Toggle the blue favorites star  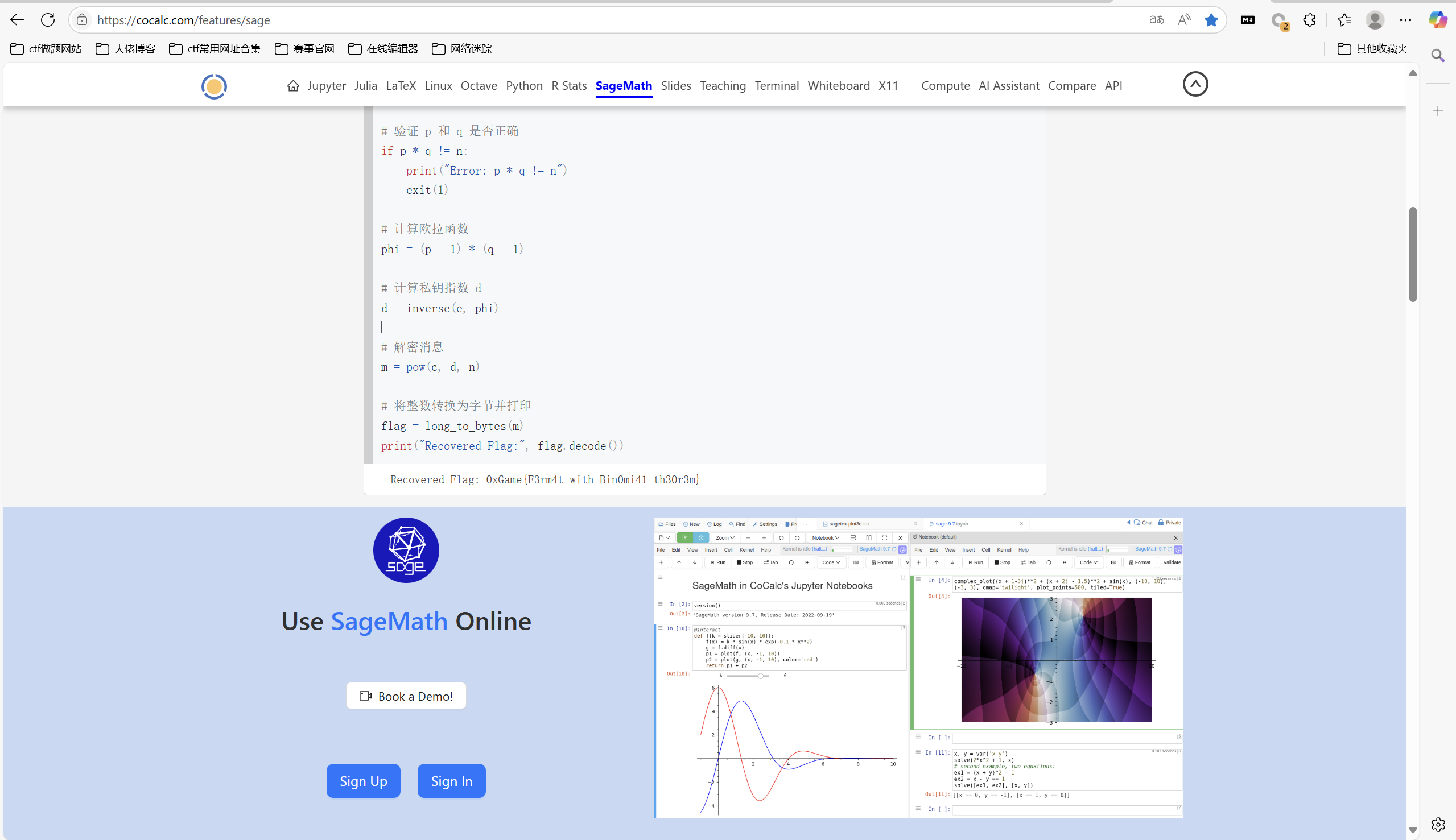pos(1211,19)
